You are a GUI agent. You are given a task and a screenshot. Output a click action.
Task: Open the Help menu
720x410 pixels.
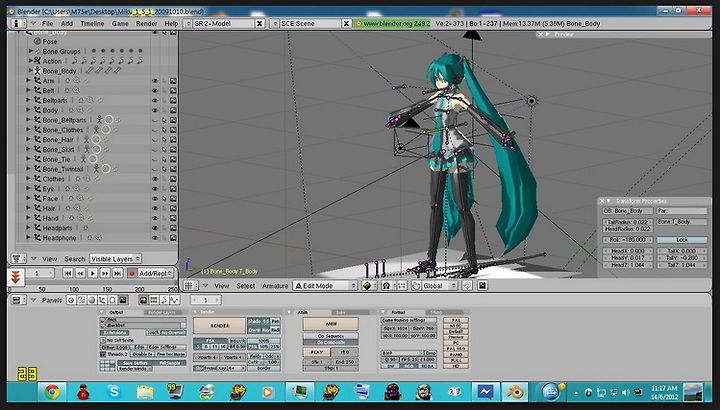(x=171, y=23)
